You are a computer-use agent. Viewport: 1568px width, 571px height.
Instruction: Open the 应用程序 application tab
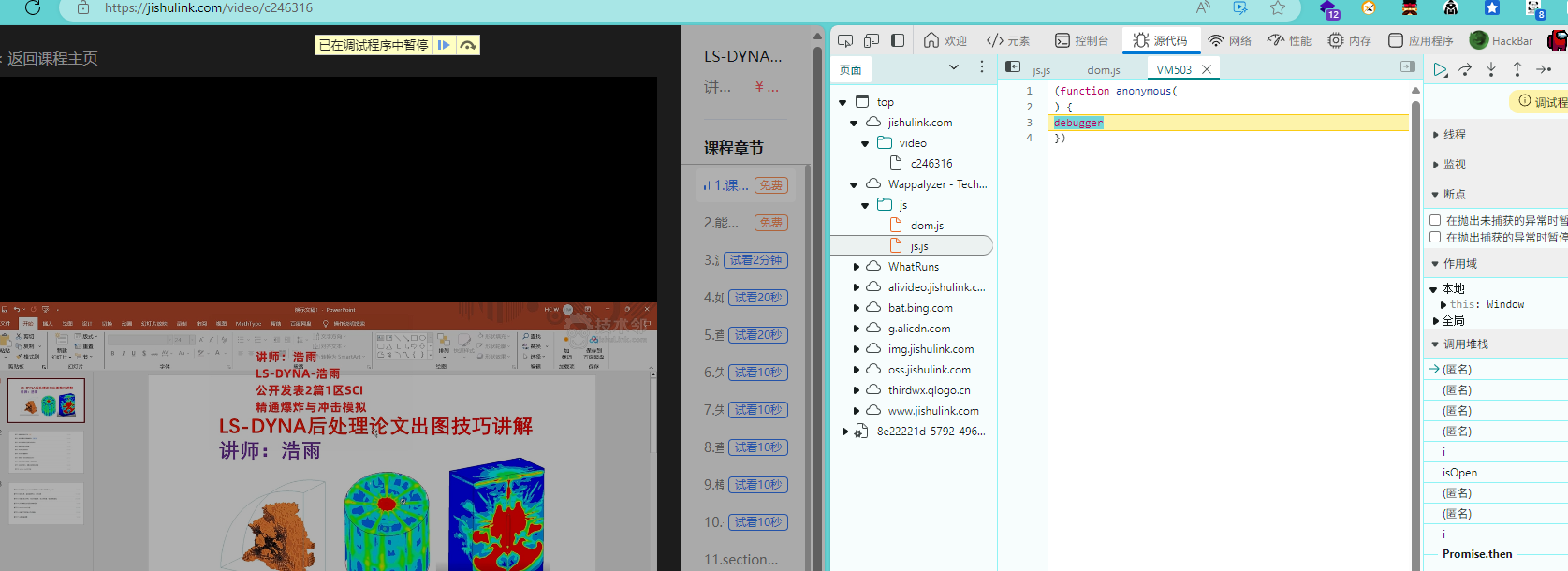click(x=1421, y=40)
